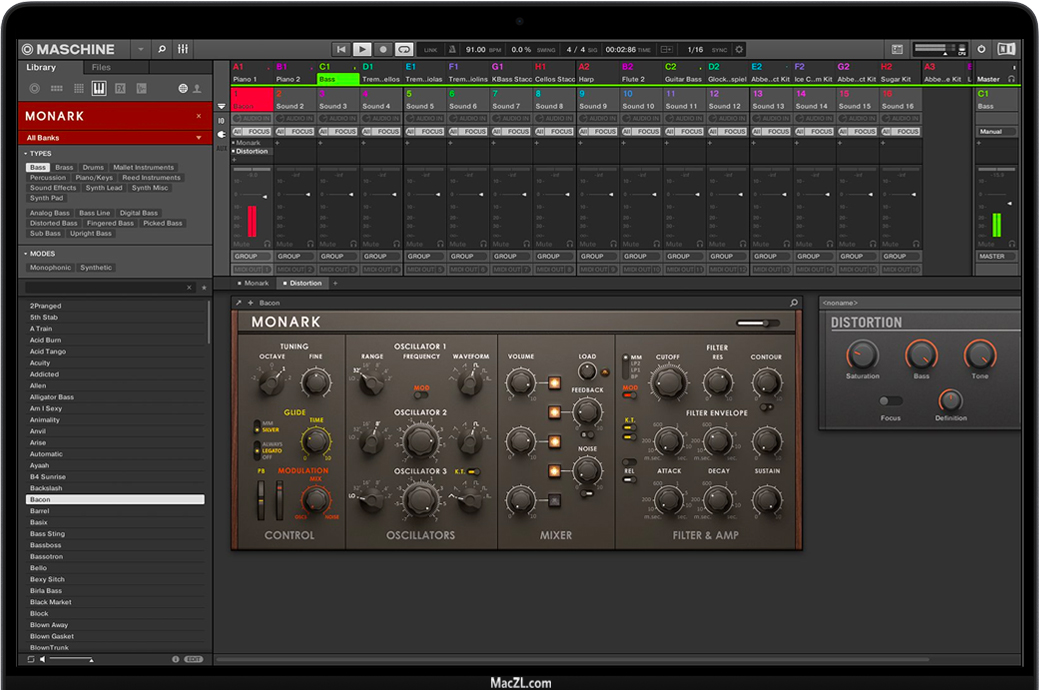Toggle Oscillator 1 MOD switch
This screenshot has height=690, width=1040.
[x=422, y=393]
